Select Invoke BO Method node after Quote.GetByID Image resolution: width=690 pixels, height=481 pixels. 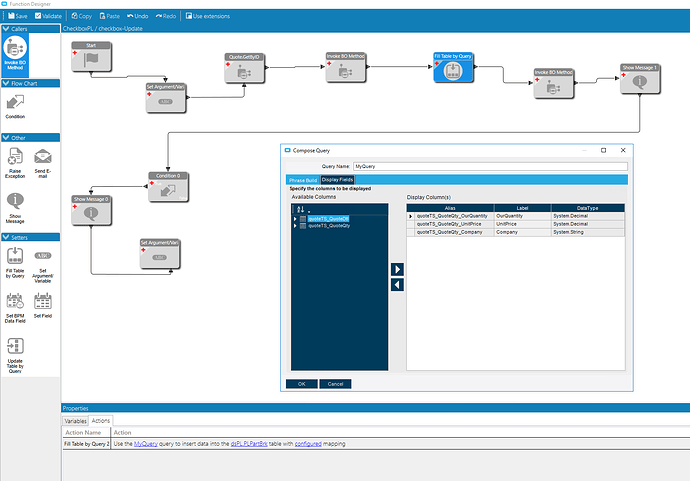click(345, 67)
